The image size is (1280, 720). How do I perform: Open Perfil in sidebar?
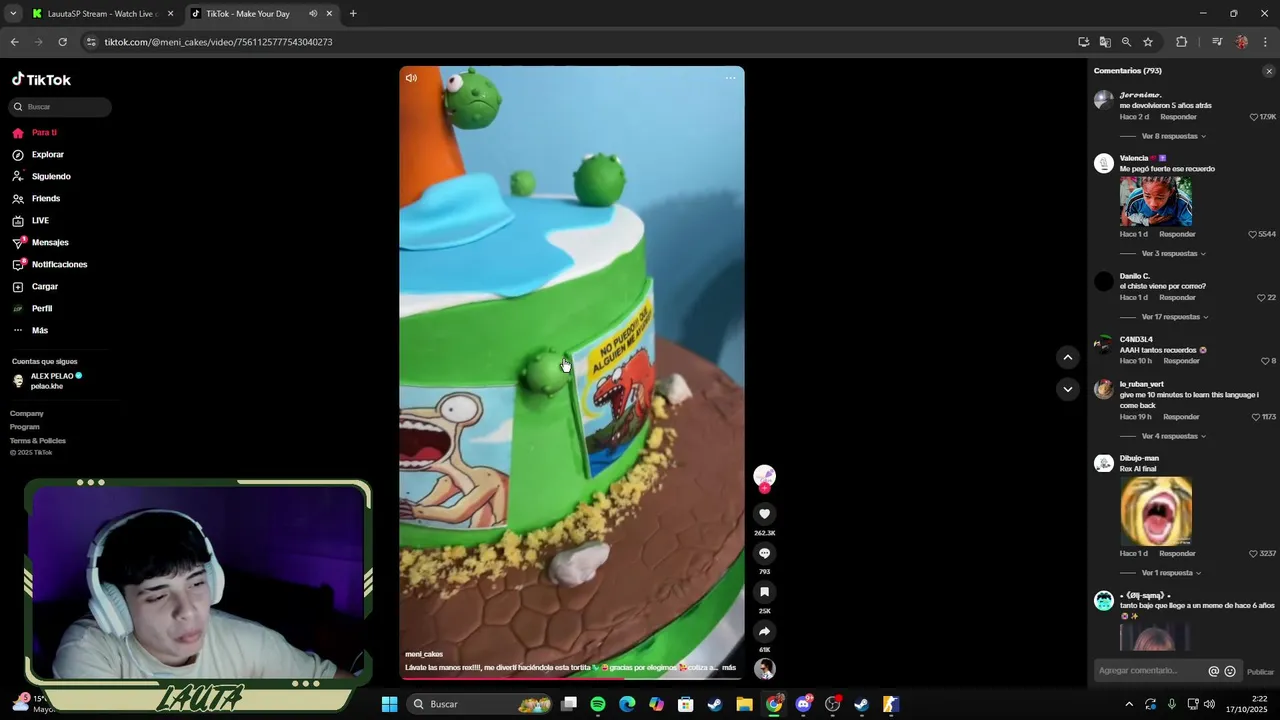[42, 309]
